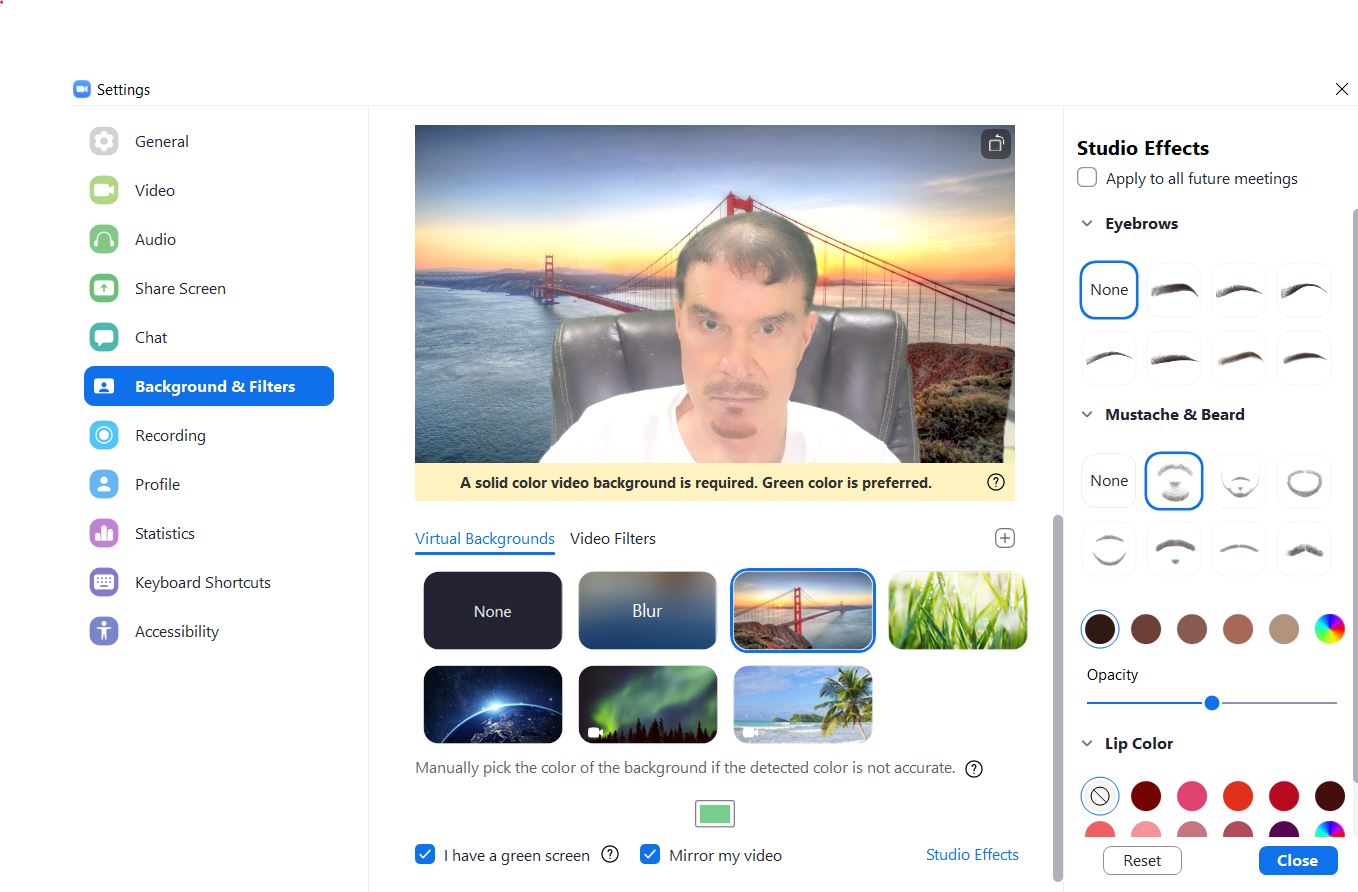1358x892 pixels.
Task: Click help icon next to green screen
Action: point(610,854)
